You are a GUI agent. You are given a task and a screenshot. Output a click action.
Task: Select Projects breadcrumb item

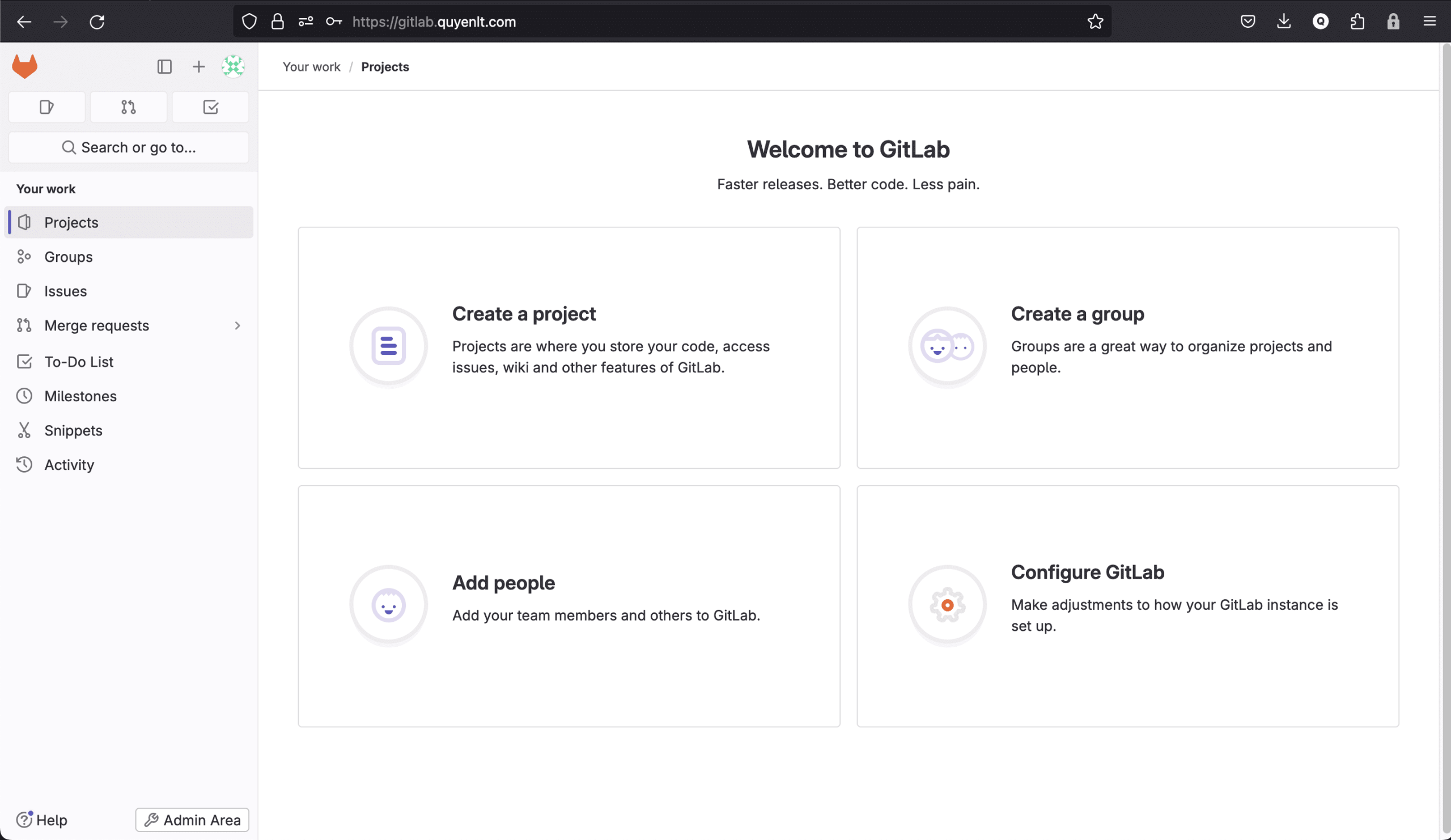point(385,67)
